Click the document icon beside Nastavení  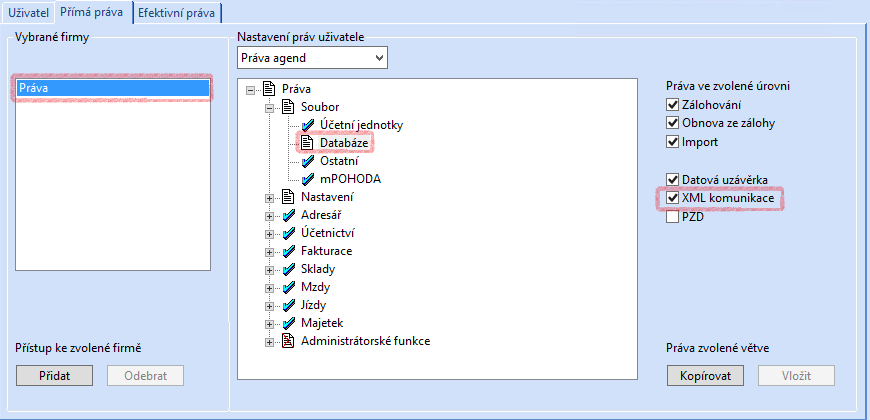[289, 197]
